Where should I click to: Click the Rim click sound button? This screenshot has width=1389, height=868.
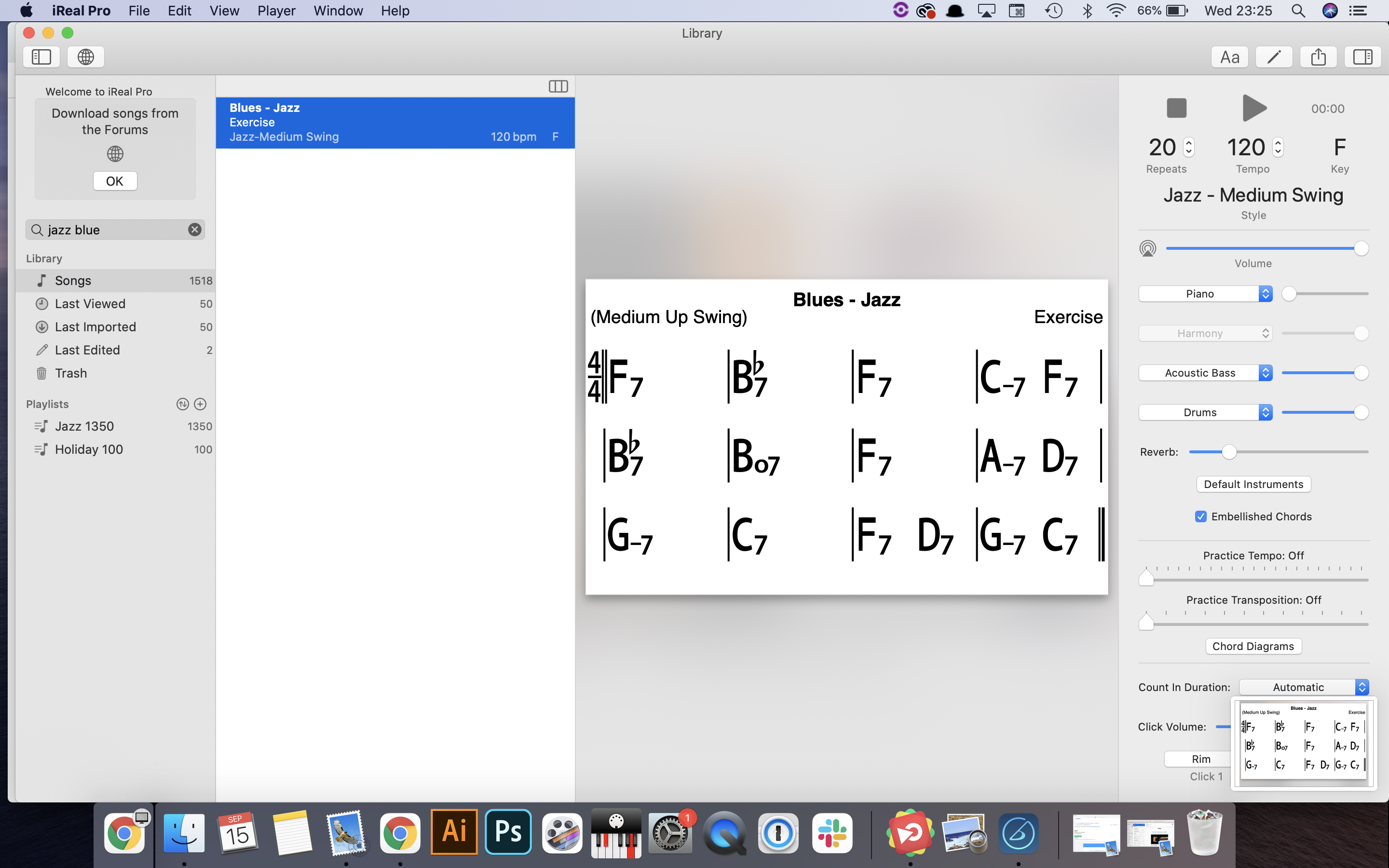coord(1198,759)
